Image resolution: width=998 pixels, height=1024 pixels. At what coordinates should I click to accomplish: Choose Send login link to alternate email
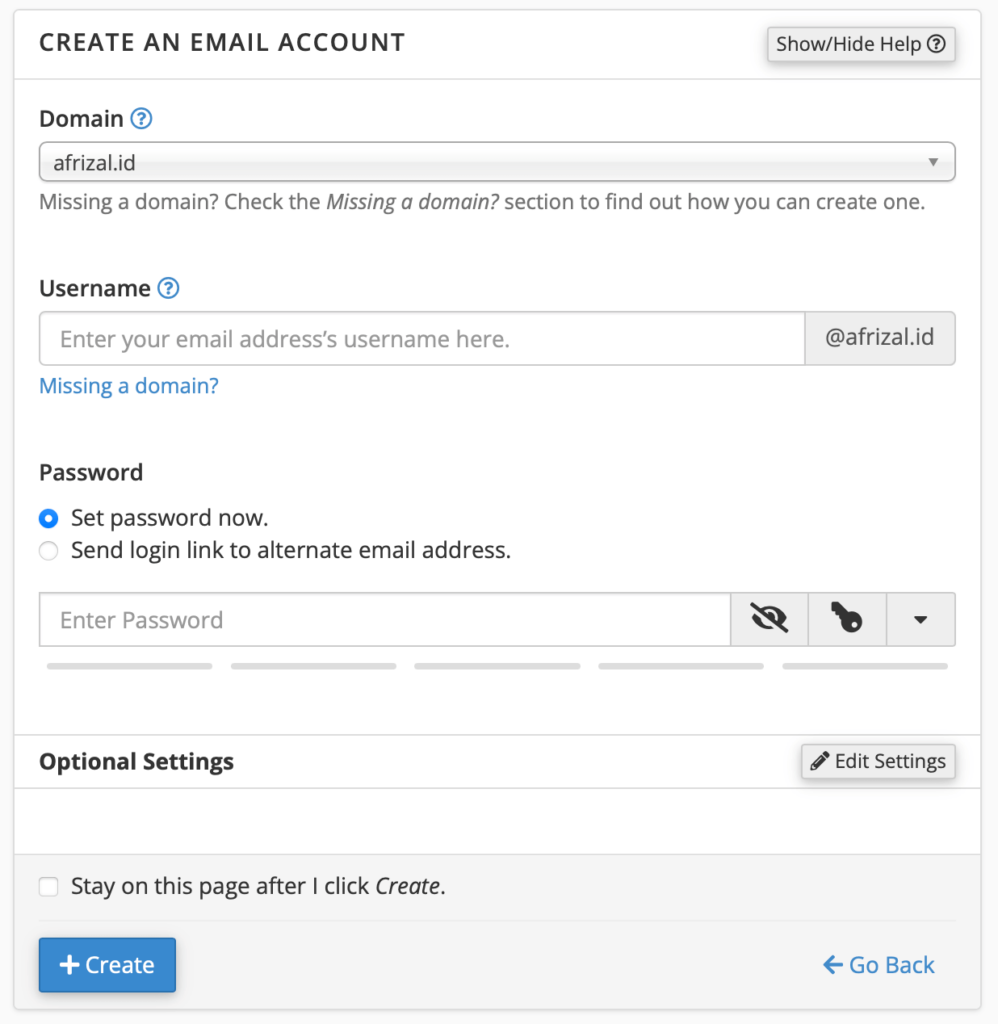48,551
